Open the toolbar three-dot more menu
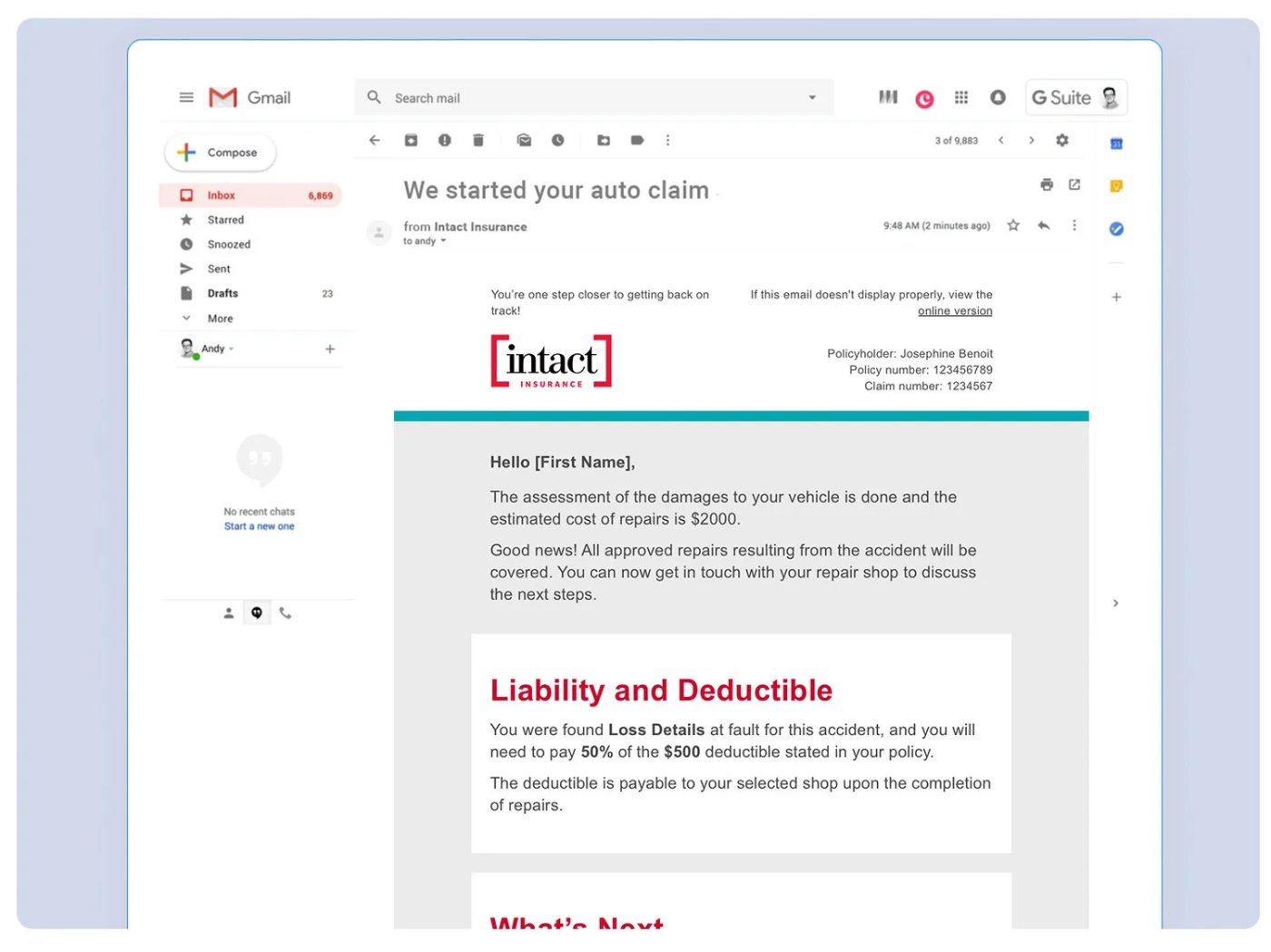 (x=667, y=140)
